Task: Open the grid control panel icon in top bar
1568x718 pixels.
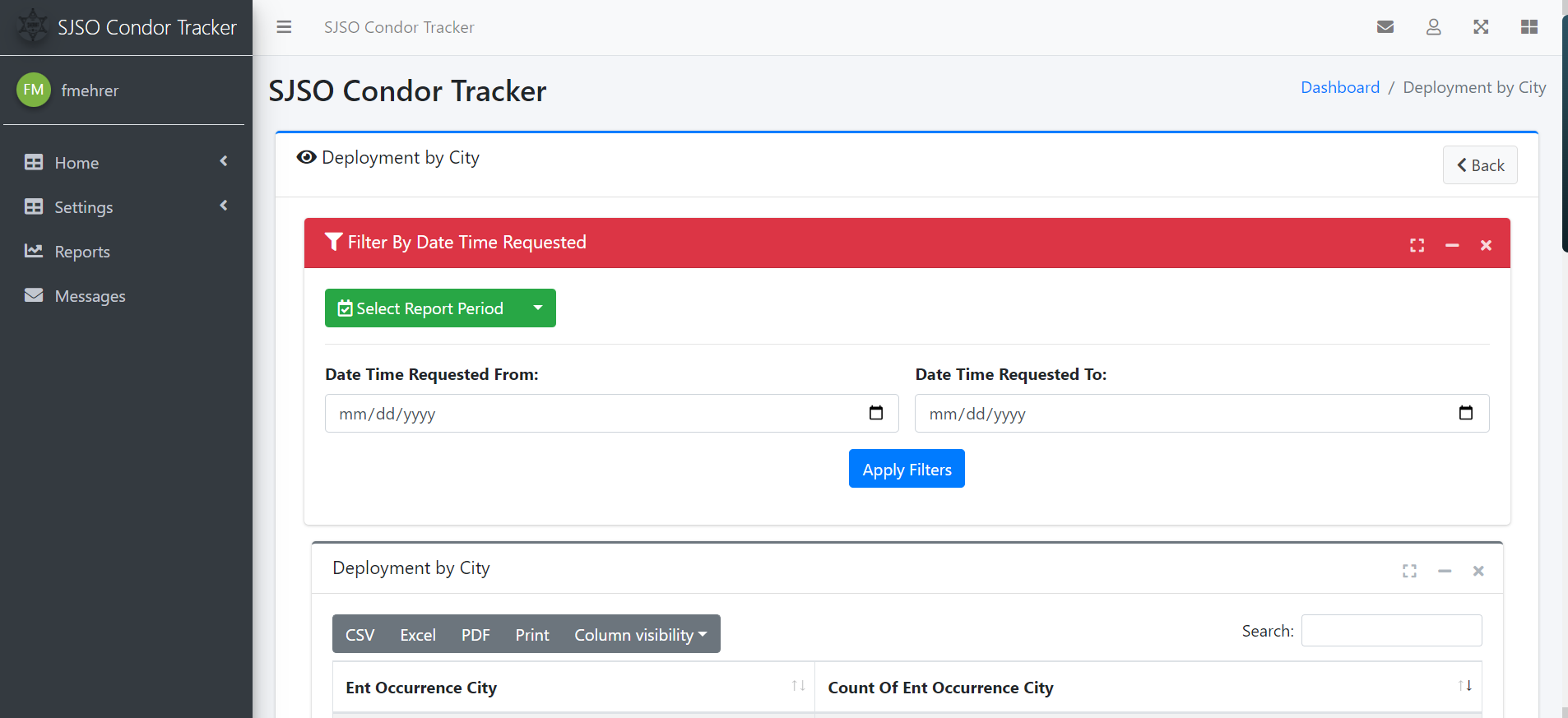Action: (x=1529, y=27)
